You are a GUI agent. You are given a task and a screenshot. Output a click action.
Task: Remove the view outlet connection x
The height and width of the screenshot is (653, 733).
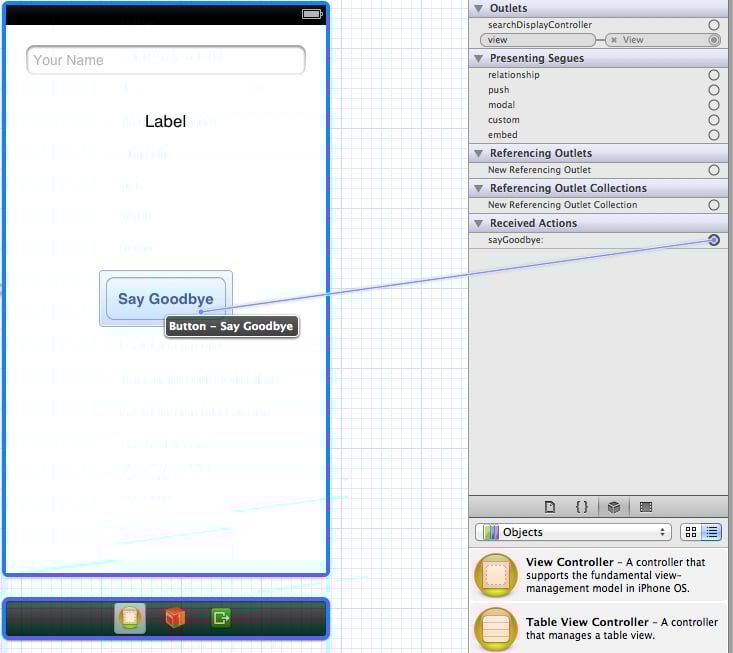click(614, 40)
